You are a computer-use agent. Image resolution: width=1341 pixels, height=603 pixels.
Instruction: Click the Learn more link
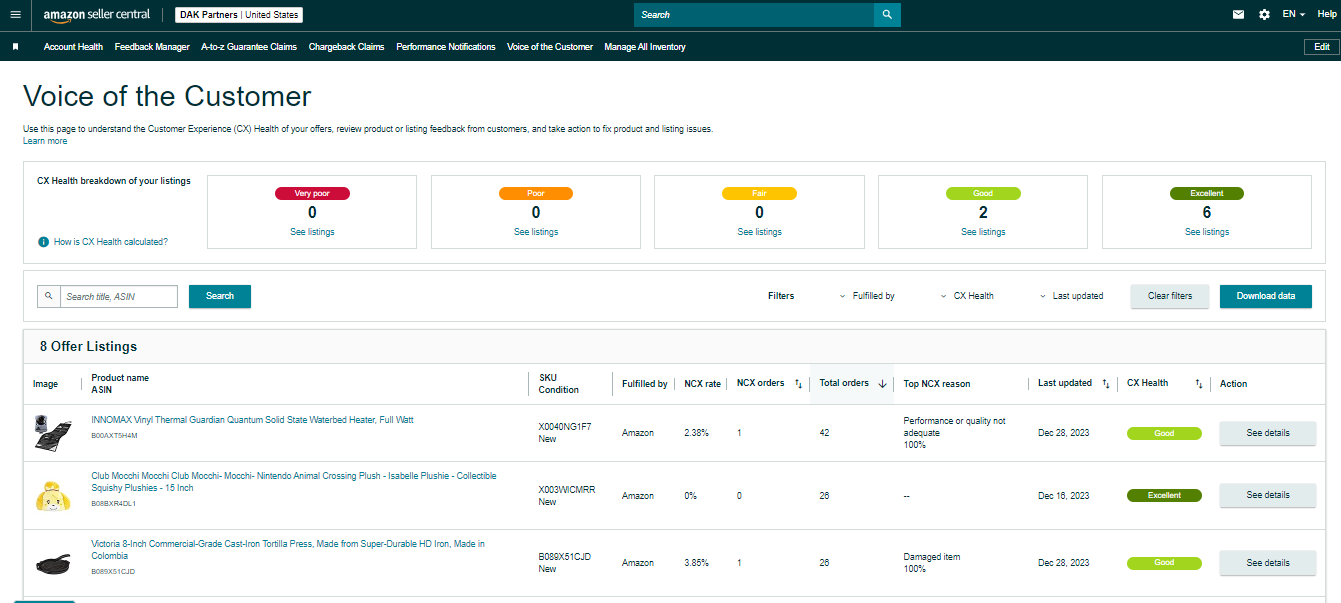[x=45, y=141]
